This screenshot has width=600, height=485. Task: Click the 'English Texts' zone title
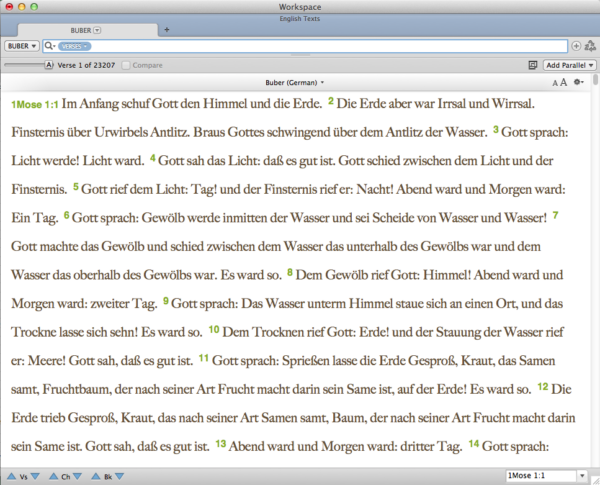pyautogui.click(x=300, y=18)
